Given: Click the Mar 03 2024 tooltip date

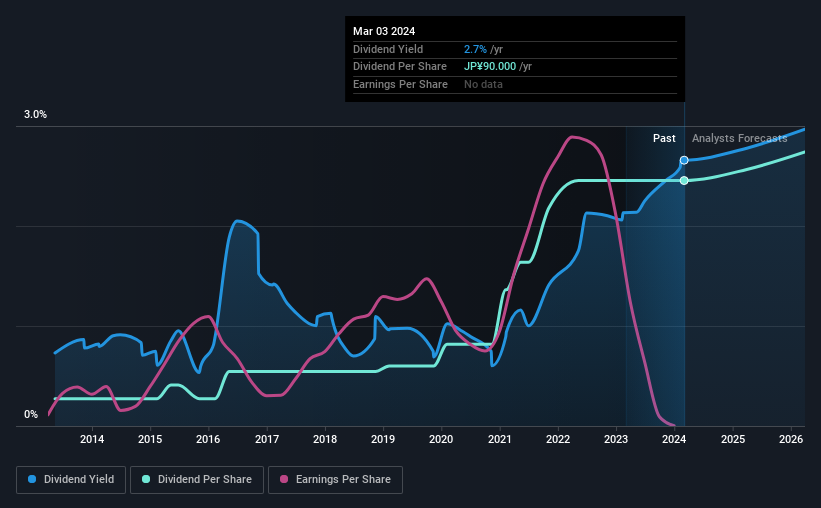Looking at the screenshot, I should click(x=384, y=31).
